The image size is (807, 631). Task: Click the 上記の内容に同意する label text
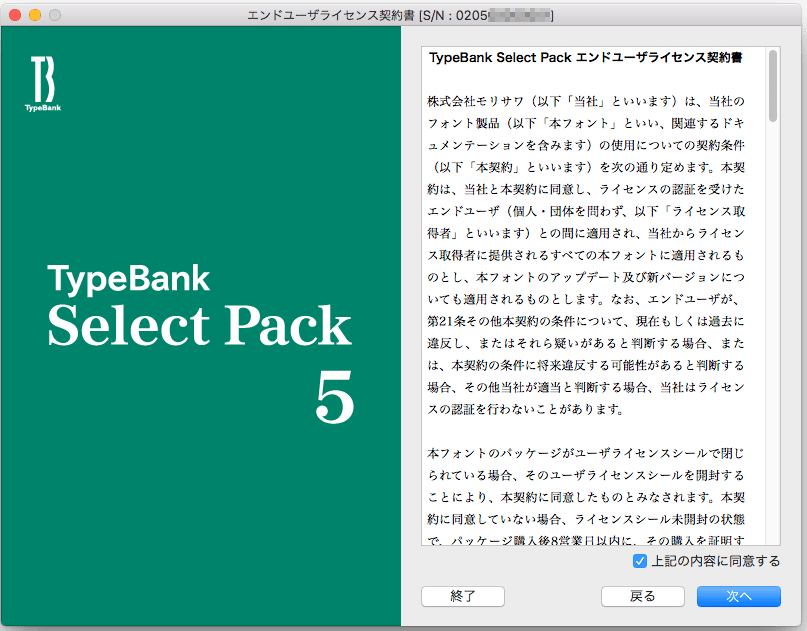716,561
